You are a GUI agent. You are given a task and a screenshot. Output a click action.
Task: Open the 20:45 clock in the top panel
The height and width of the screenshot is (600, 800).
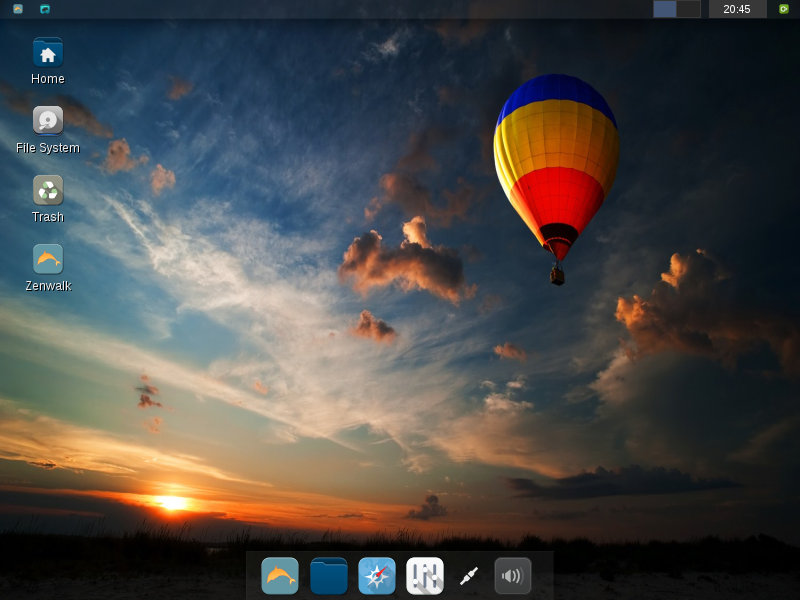pos(737,9)
